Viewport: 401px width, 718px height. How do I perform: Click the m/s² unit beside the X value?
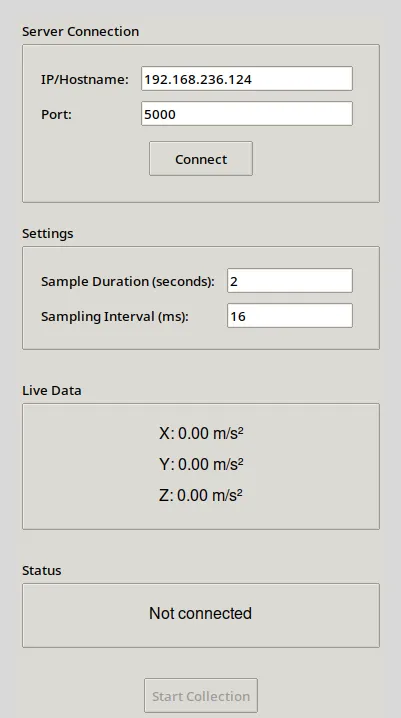click(228, 433)
